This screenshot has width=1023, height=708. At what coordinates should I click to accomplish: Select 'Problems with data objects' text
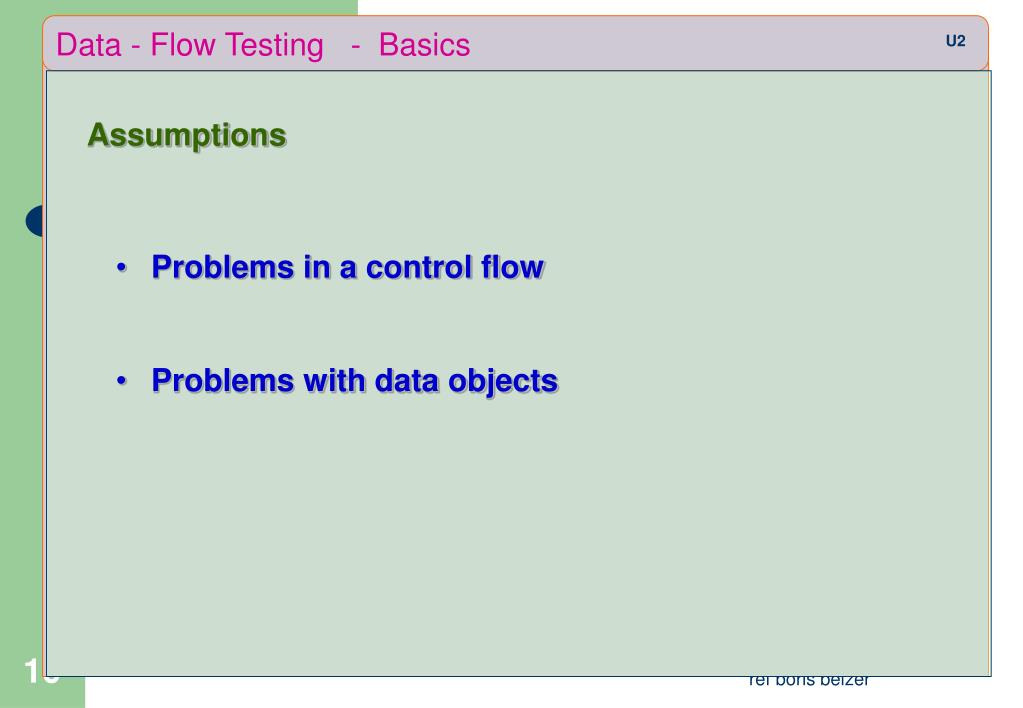tap(354, 381)
